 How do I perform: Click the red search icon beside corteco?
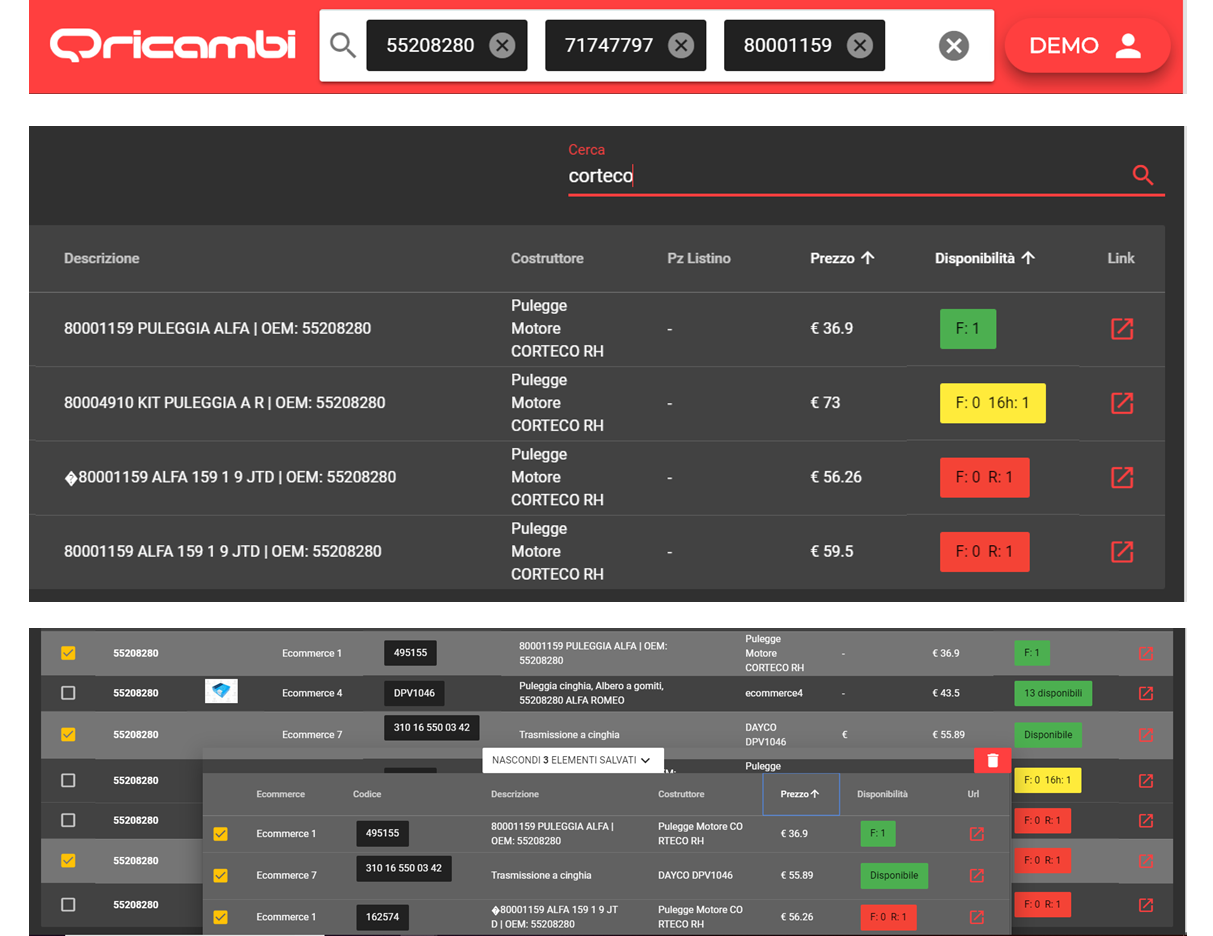coord(1143,175)
